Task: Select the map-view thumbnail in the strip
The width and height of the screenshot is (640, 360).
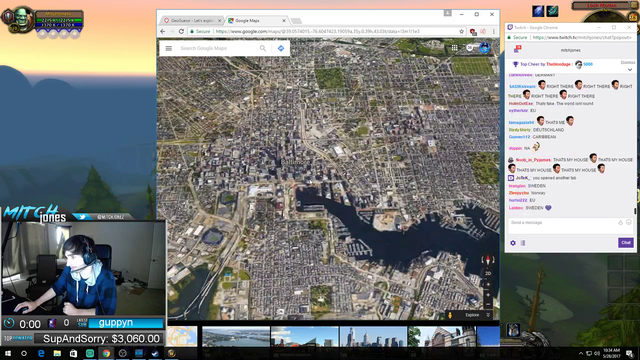Action: point(182,336)
